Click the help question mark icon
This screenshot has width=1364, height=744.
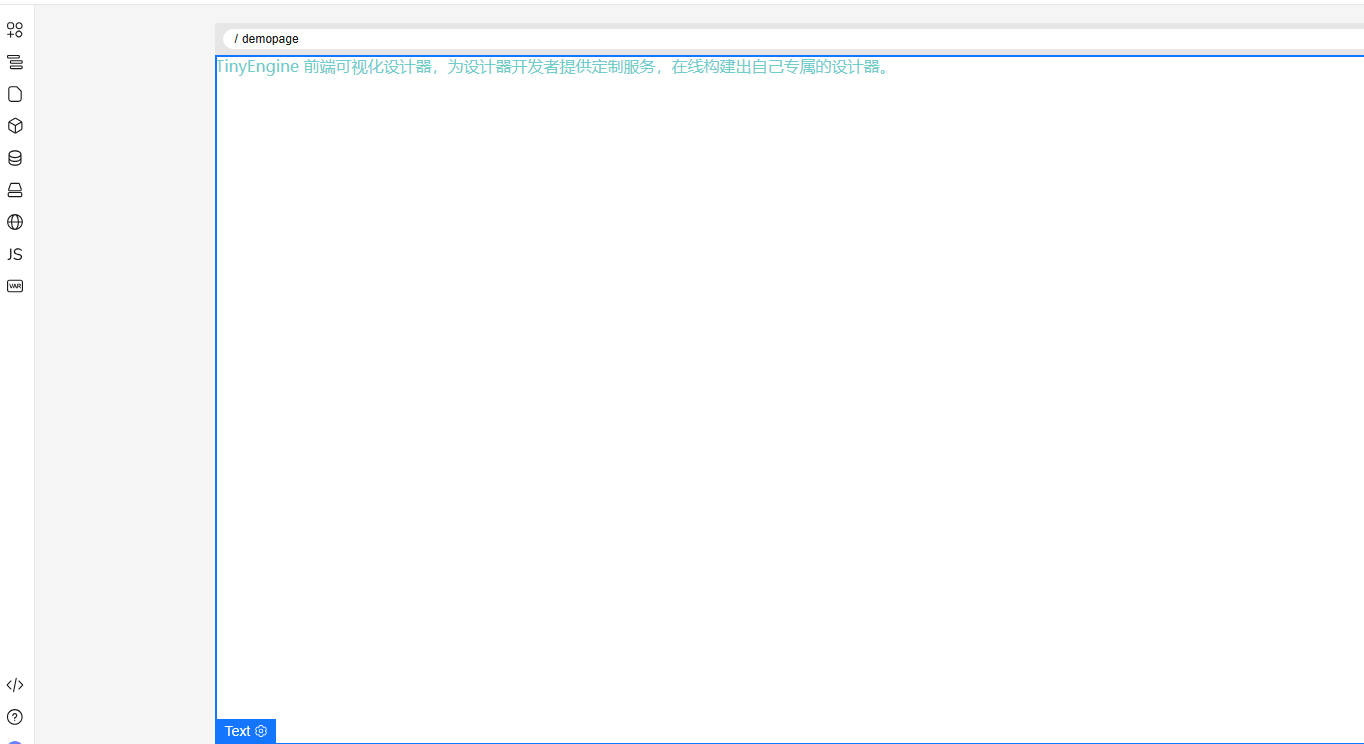15,717
